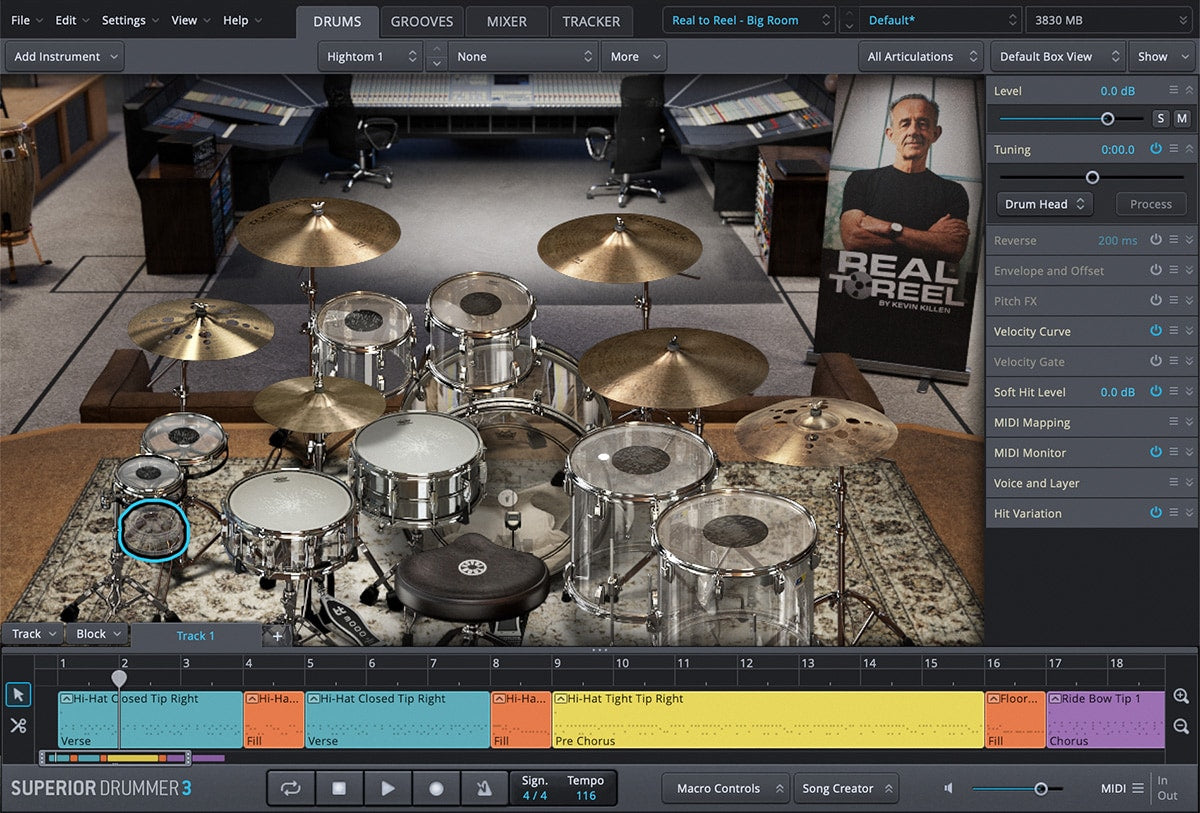Switch to the GROOVES tab

pyautogui.click(x=421, y=21)
